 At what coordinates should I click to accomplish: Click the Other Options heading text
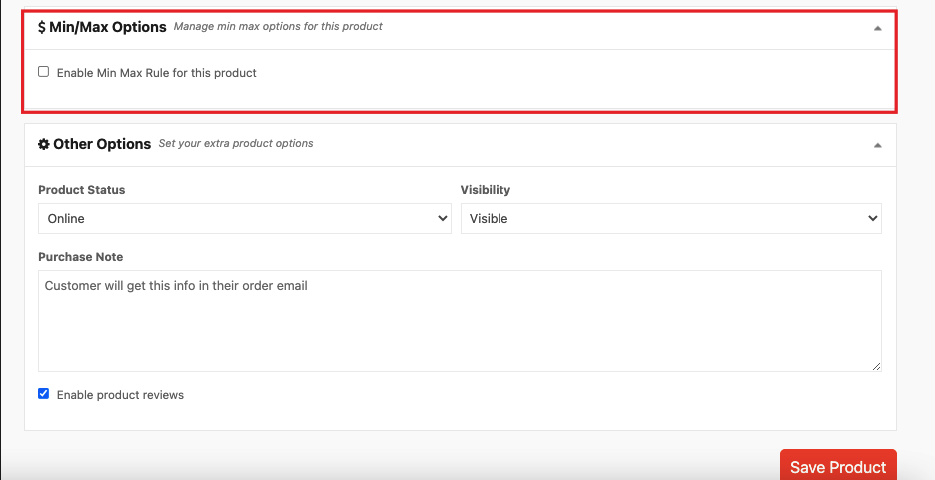click(102, 144)
